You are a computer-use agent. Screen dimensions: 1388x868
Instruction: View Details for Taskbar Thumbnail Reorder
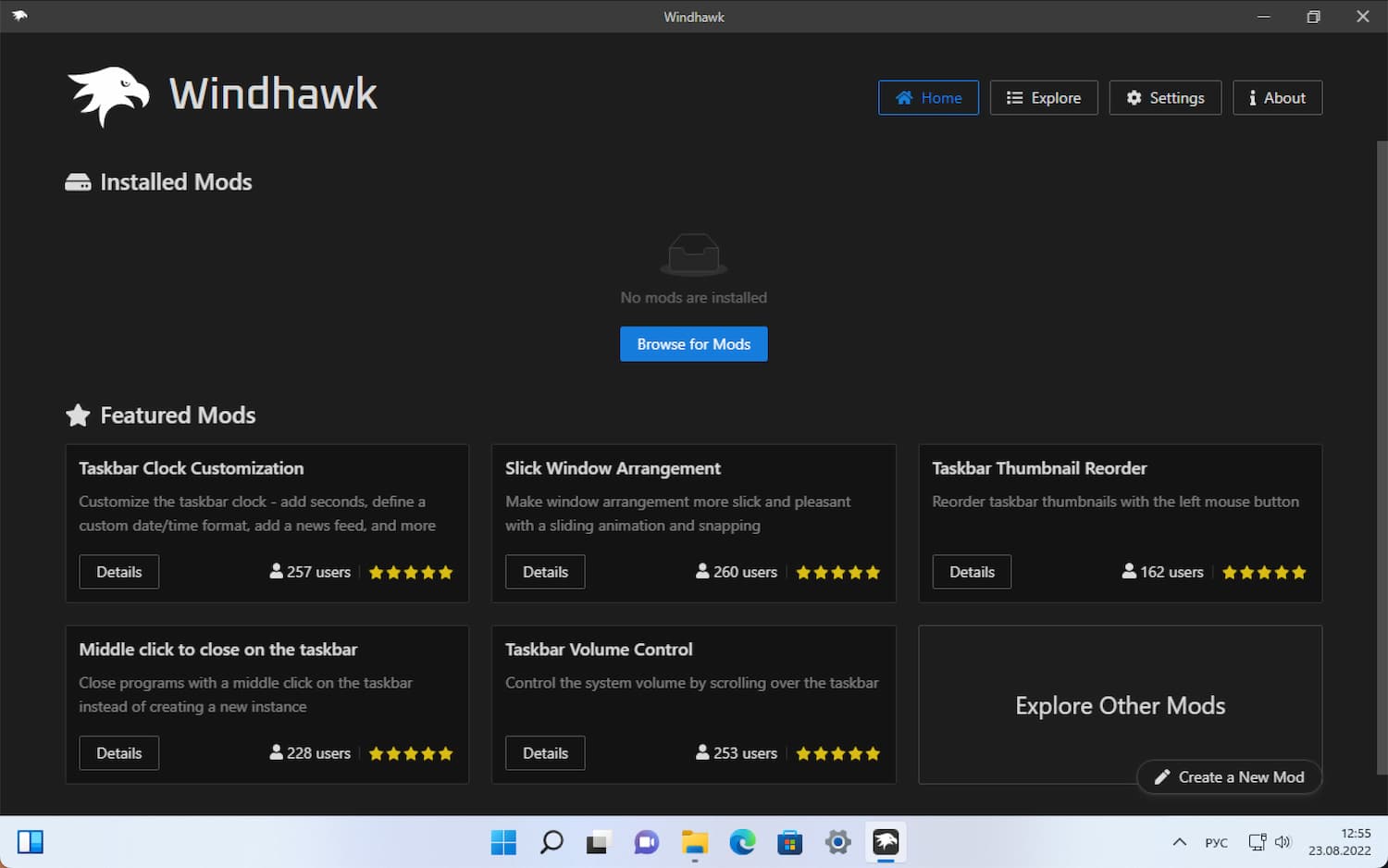pyautogui.click(x=972, y=572)
